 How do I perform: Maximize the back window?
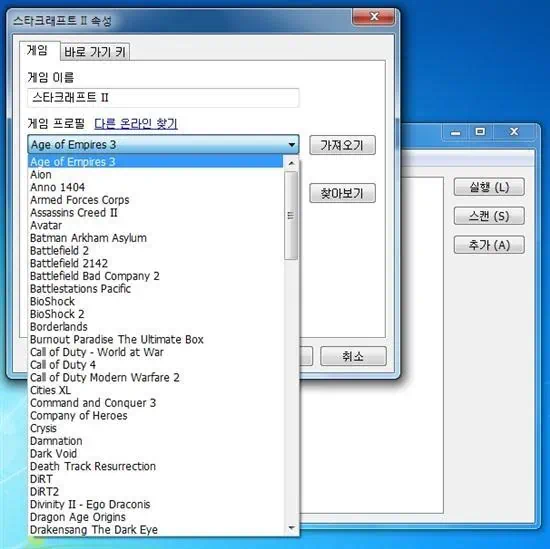click(480, 132)
